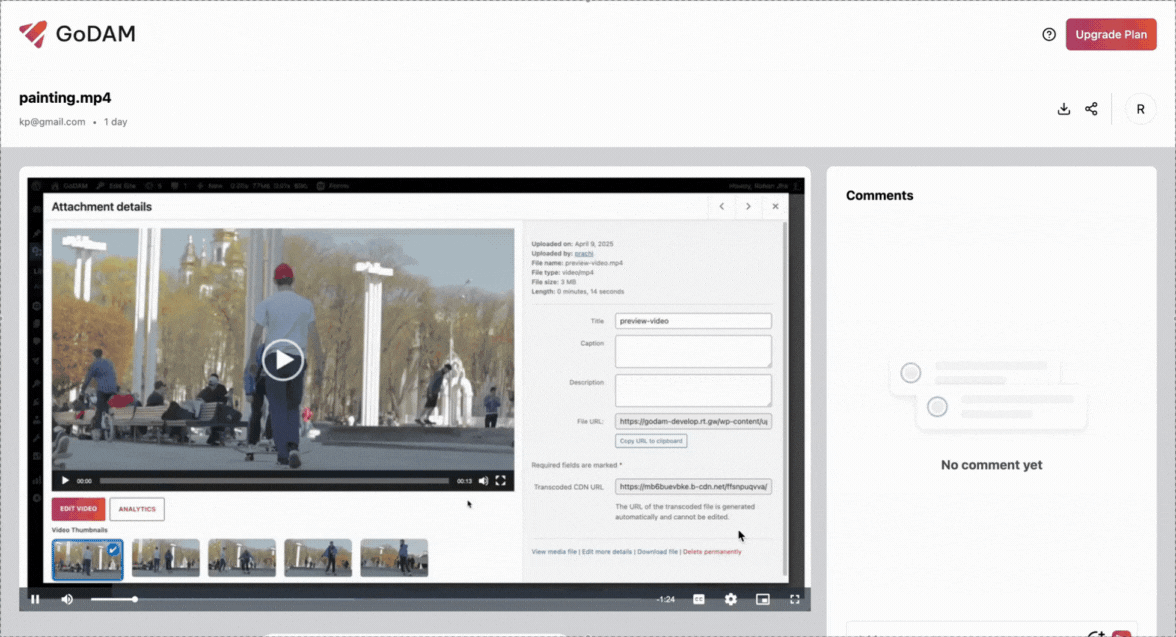Click the EDIT VIDEO button
Viewport: 1176px width, 637px height.
coord(78,509)
